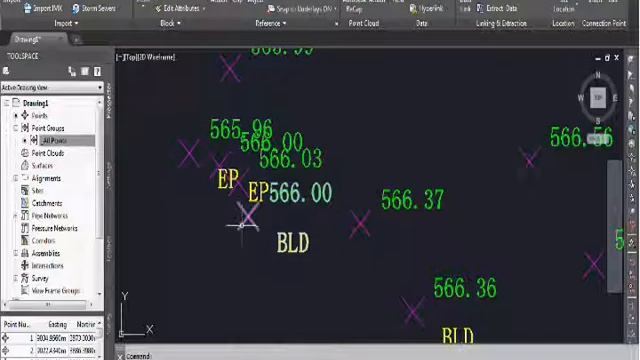The width and height of the screenshot is (640, 360).
Task: Click the Connection Point panel label
Action: pyautogui.click(x=604, y=23)
